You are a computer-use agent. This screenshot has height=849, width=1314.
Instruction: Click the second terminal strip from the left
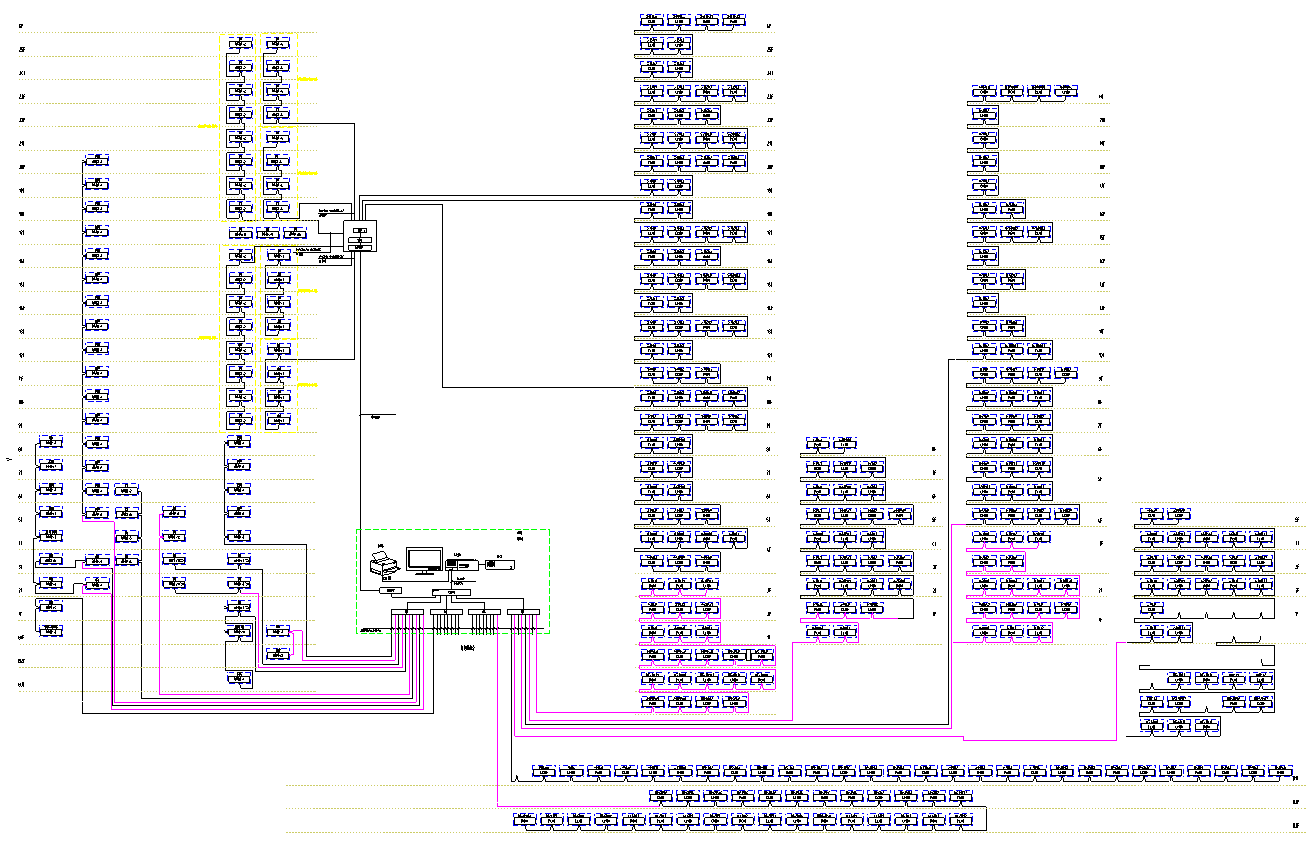pos(447,612)
